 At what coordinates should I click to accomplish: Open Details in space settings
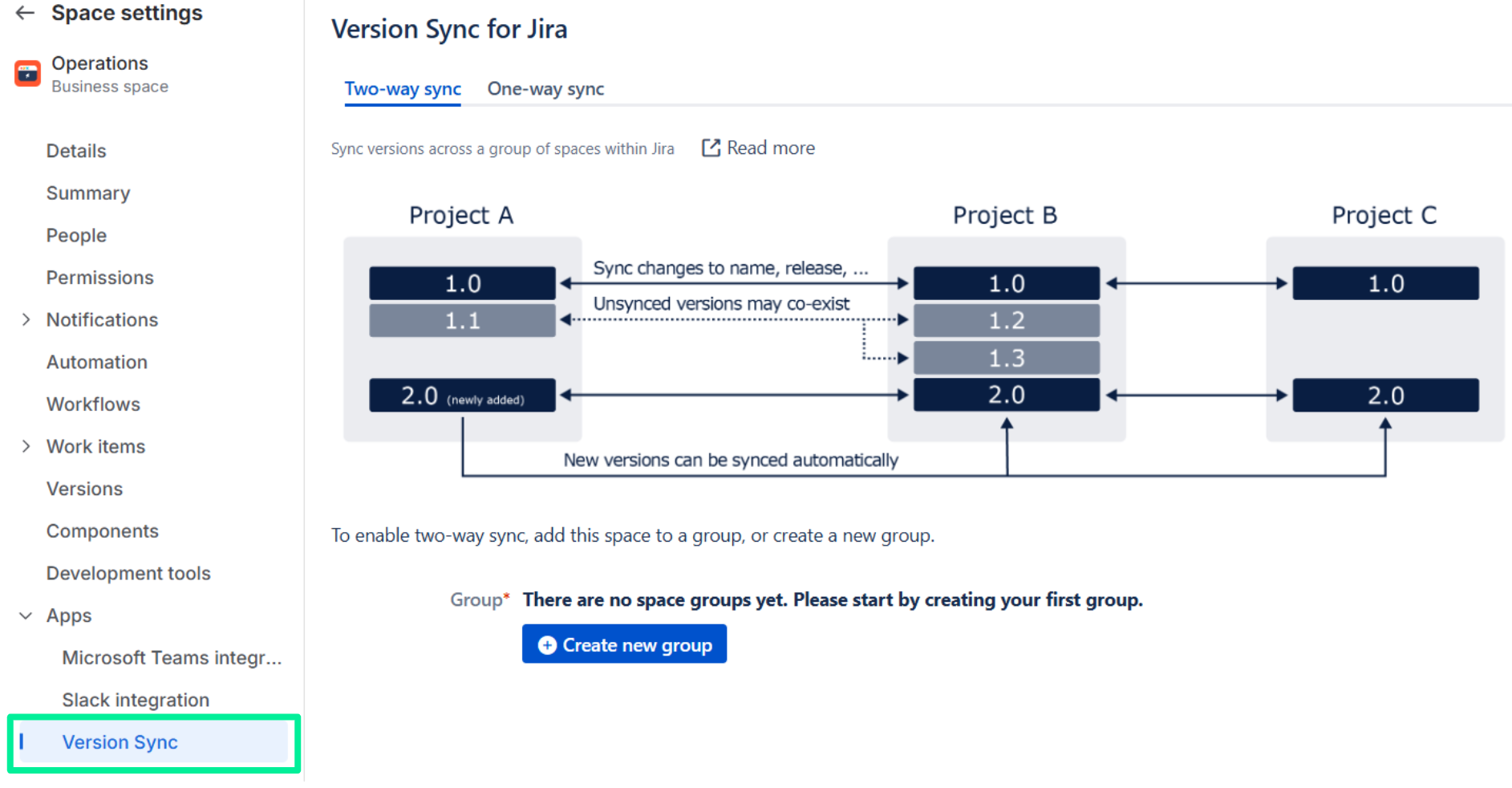(x=76, y=151)
